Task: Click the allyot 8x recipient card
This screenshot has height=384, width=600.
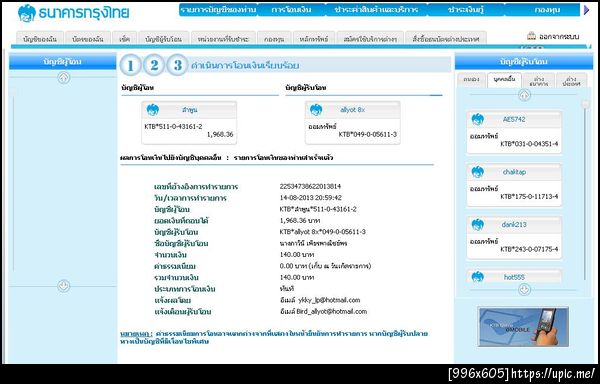Action: 352,123
